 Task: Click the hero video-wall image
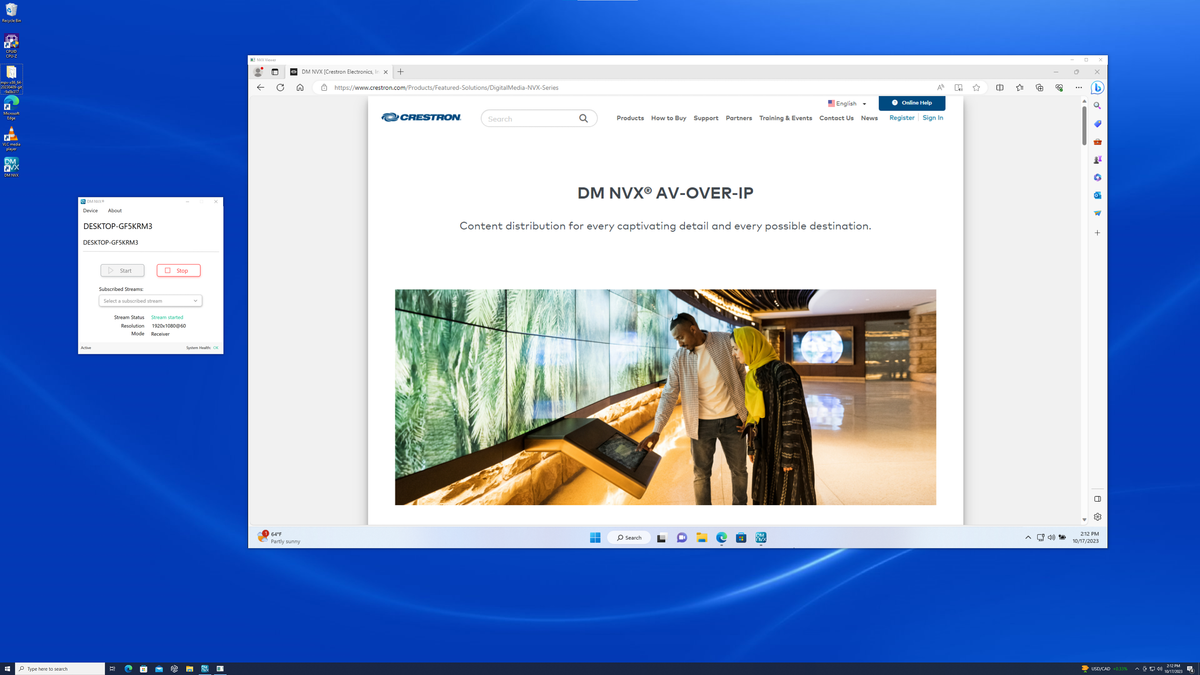click(666, 397)
